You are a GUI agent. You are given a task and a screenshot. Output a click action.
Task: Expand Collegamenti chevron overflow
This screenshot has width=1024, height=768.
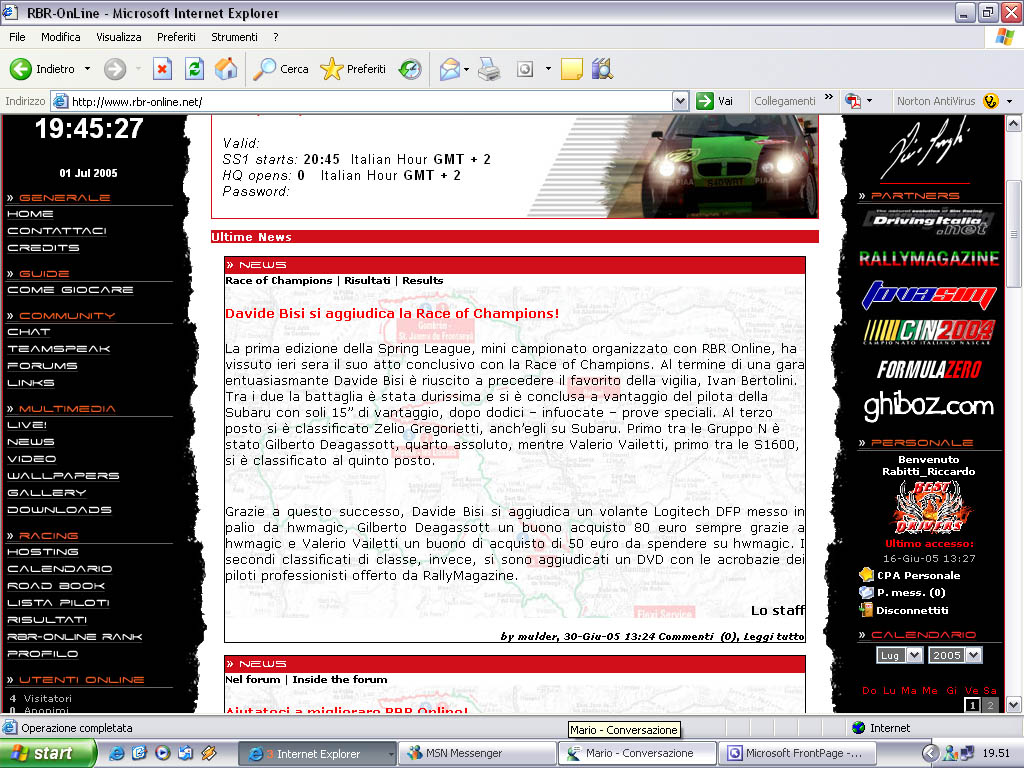[x=829, y=97]
